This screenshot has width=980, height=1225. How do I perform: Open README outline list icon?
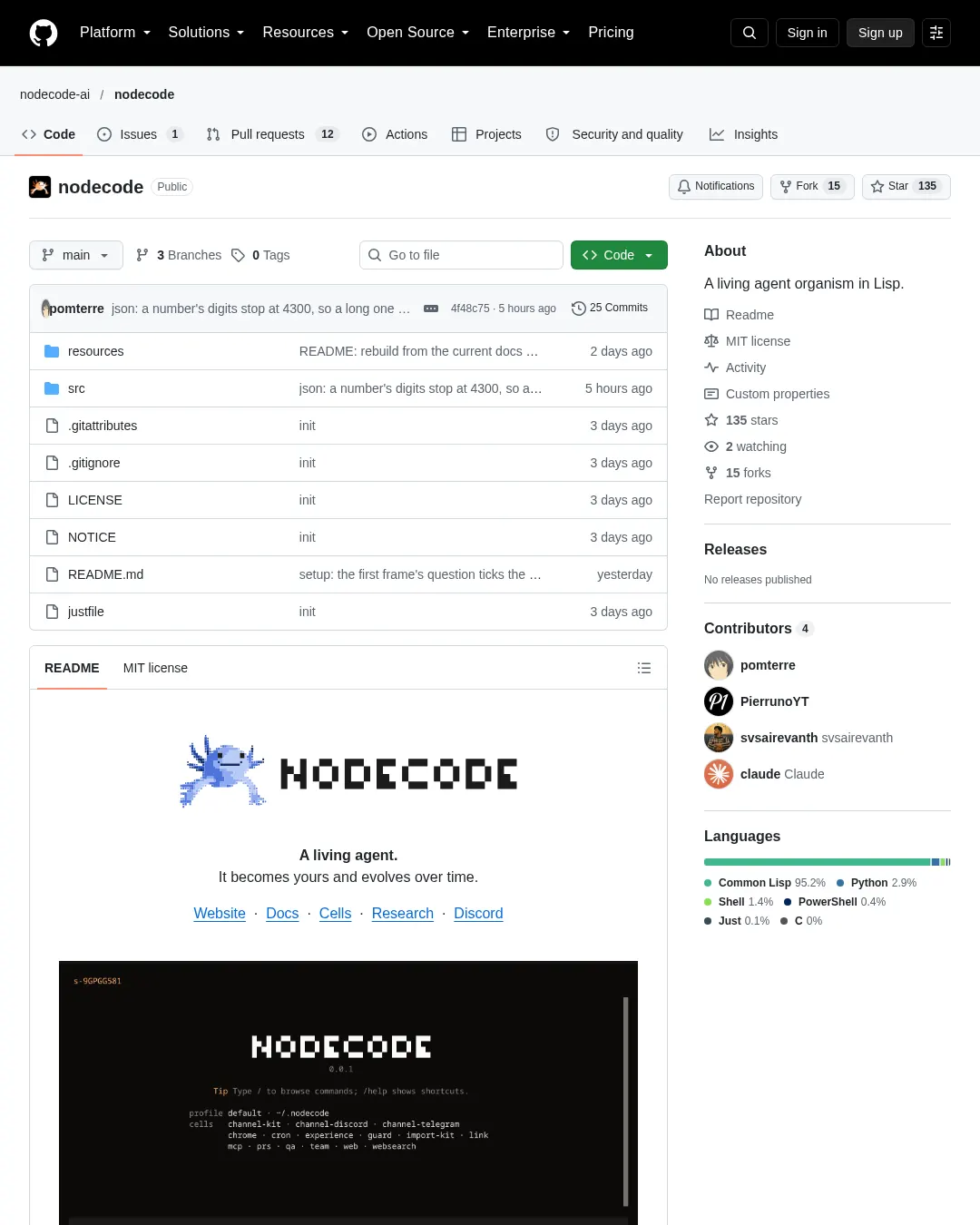[644, 668]
